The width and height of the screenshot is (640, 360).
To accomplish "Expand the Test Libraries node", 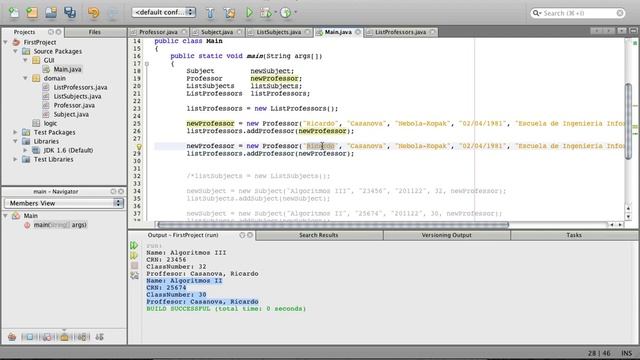I will point(16,159).
